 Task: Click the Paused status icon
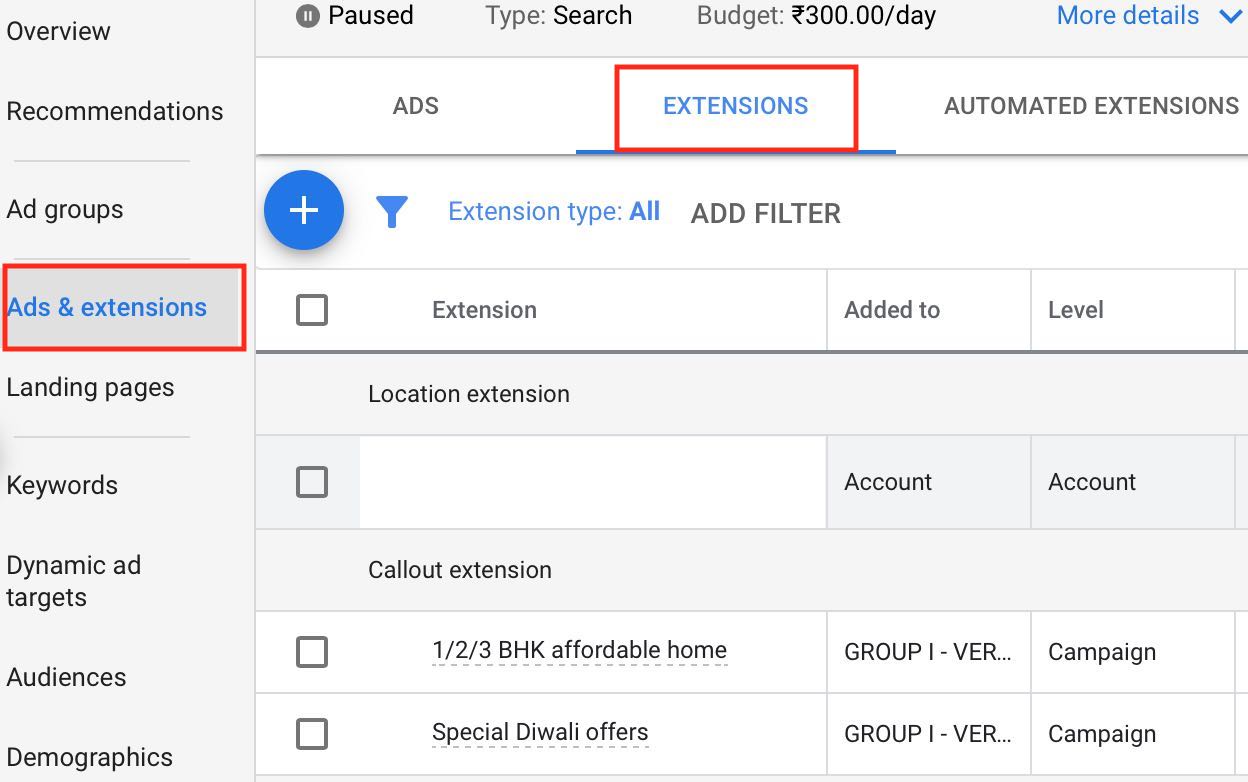coord(314,15)
